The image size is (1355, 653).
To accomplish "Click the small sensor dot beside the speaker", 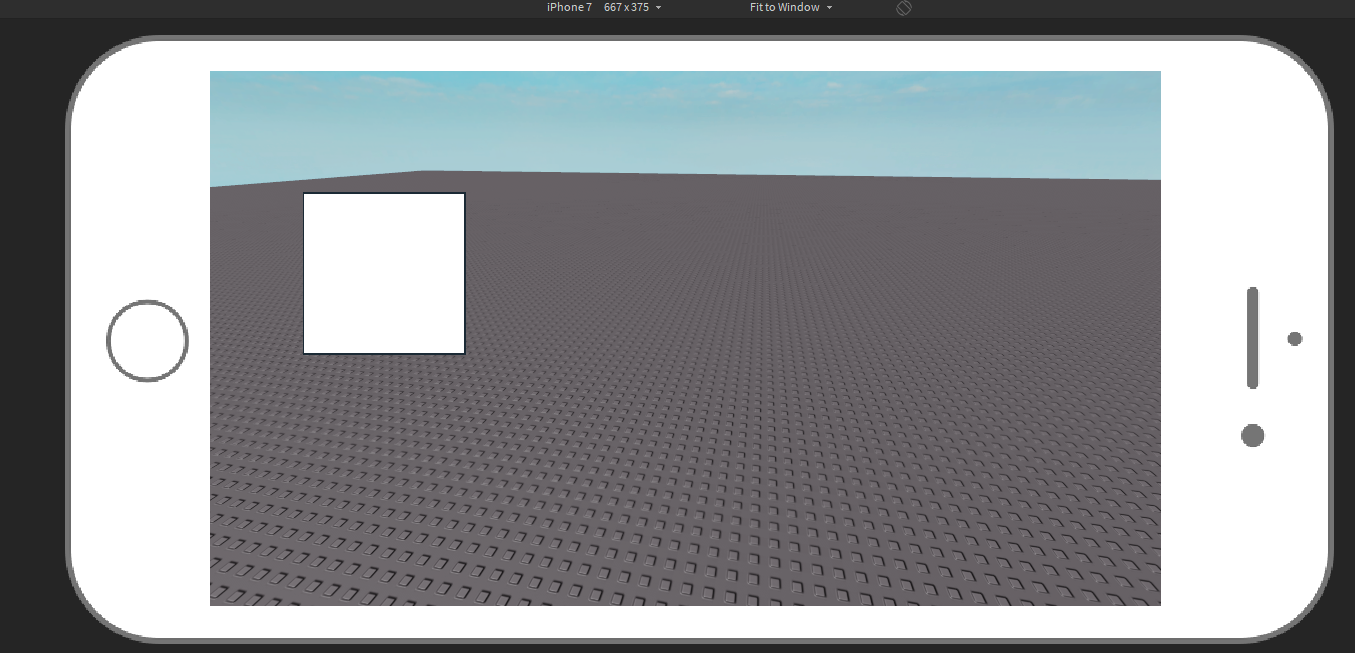I will click(x=1295, y=339).
